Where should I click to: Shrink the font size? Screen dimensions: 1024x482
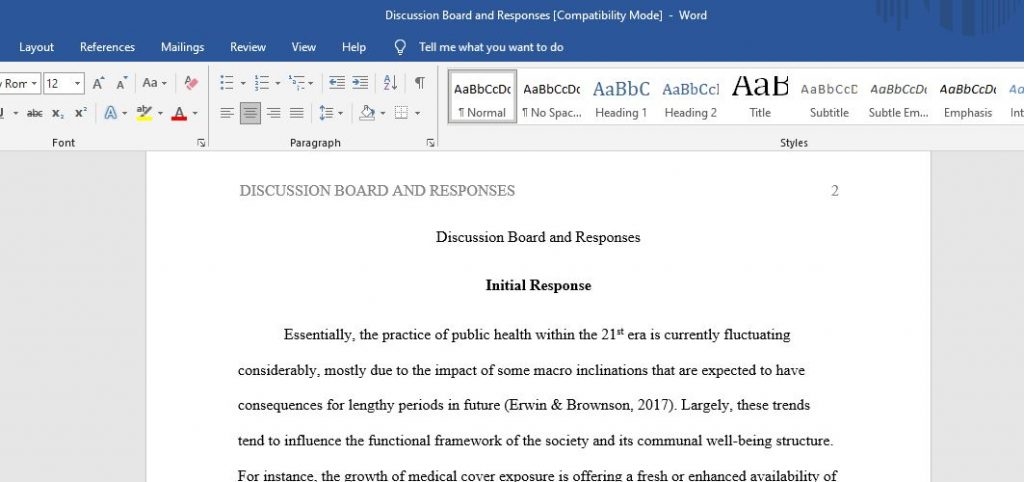(x=121, y=83)
